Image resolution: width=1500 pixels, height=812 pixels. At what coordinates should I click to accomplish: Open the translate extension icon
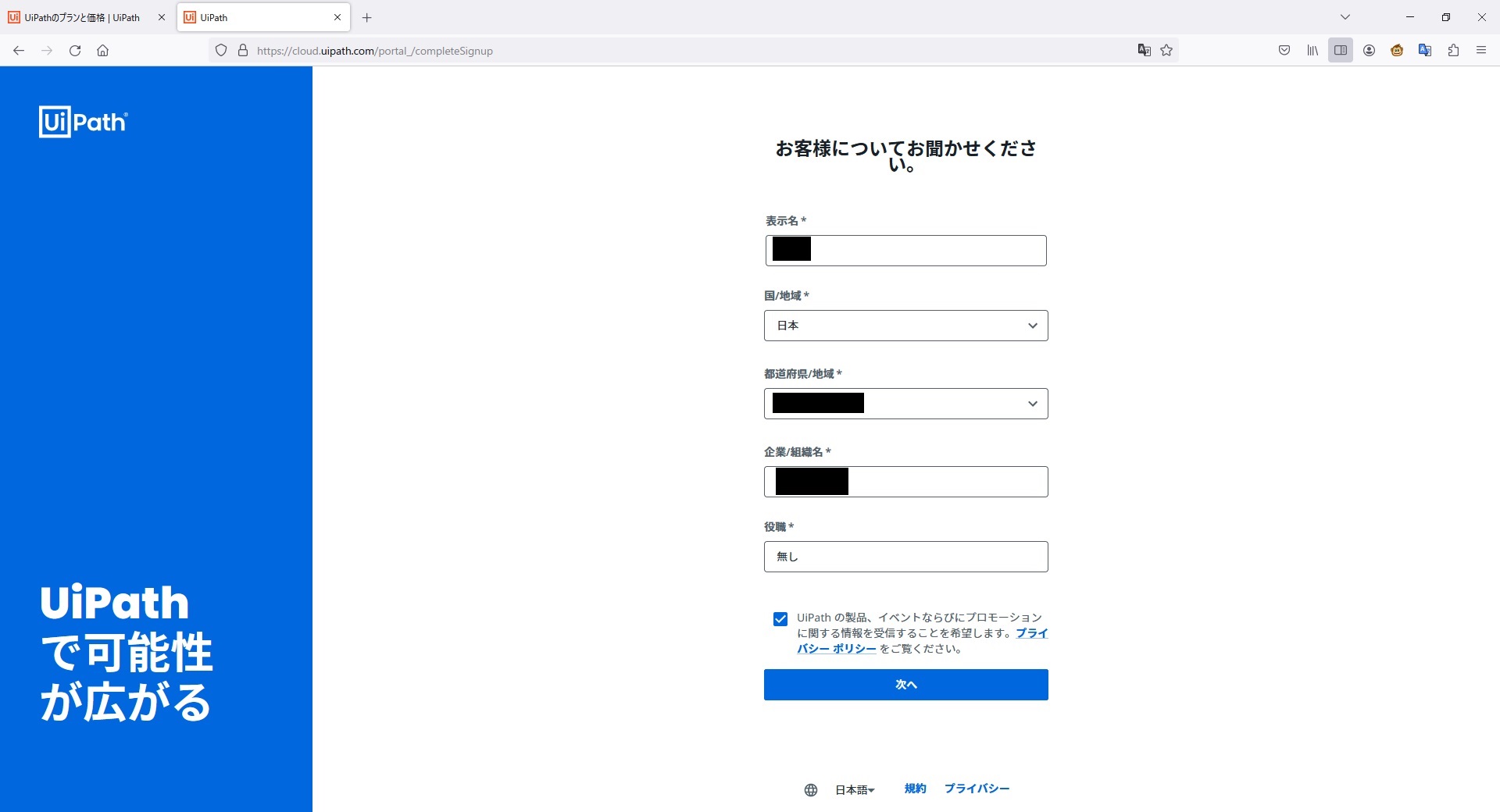coord(1425,50)
